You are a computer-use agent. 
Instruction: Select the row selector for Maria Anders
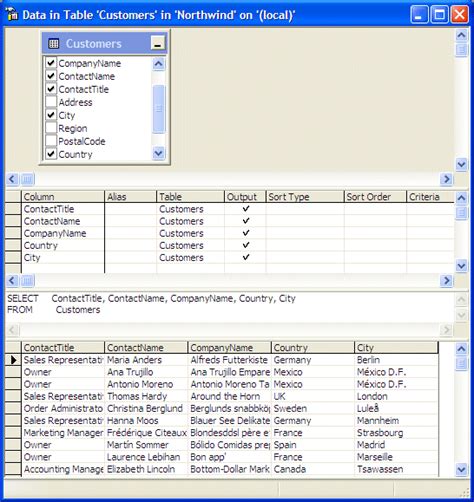(13, 360)
